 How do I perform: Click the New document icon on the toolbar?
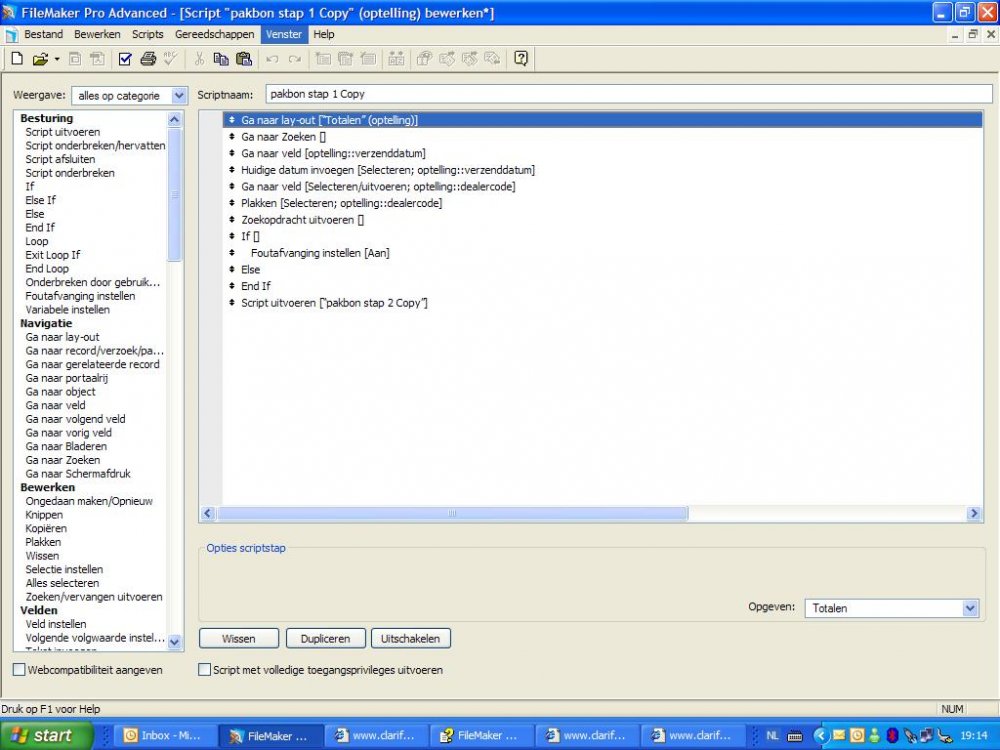pos(16,59)
